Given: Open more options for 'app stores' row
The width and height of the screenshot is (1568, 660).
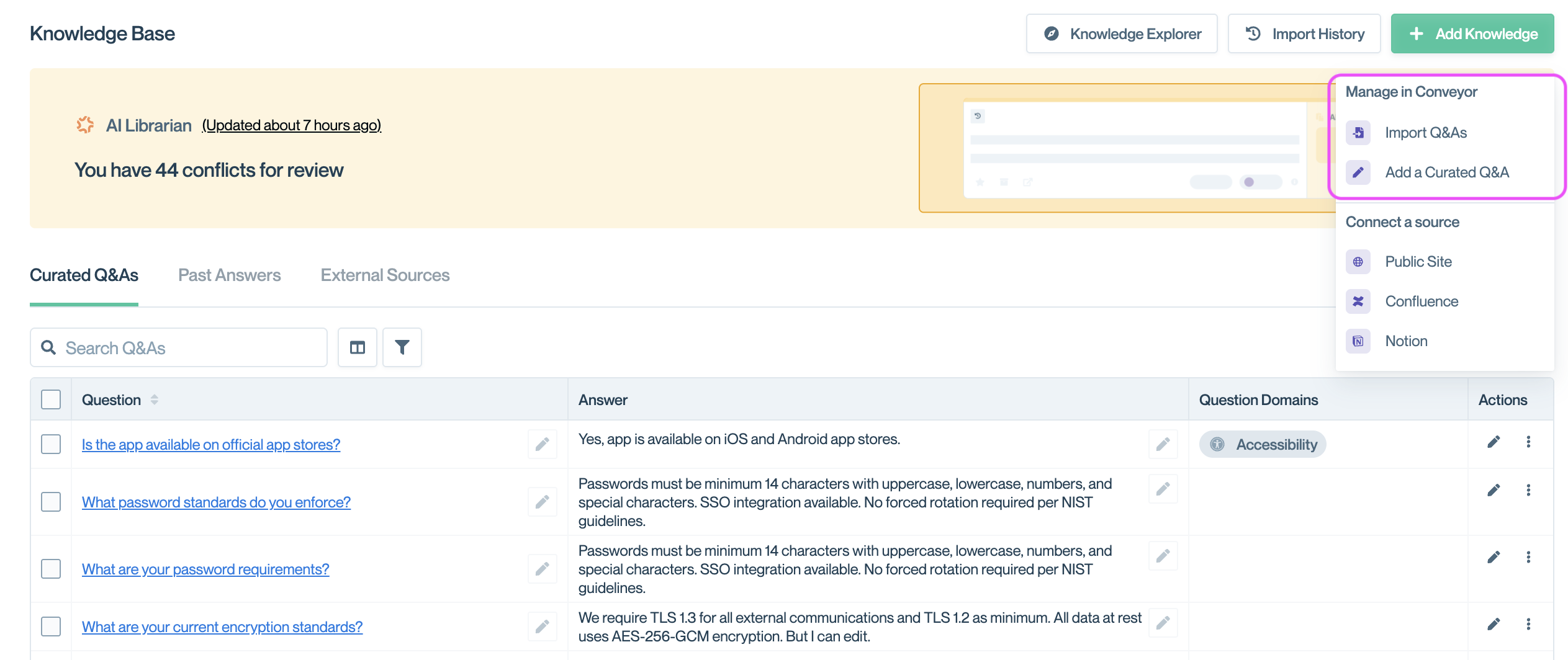Looking at the screenshot, I should tap(1528, 442).
